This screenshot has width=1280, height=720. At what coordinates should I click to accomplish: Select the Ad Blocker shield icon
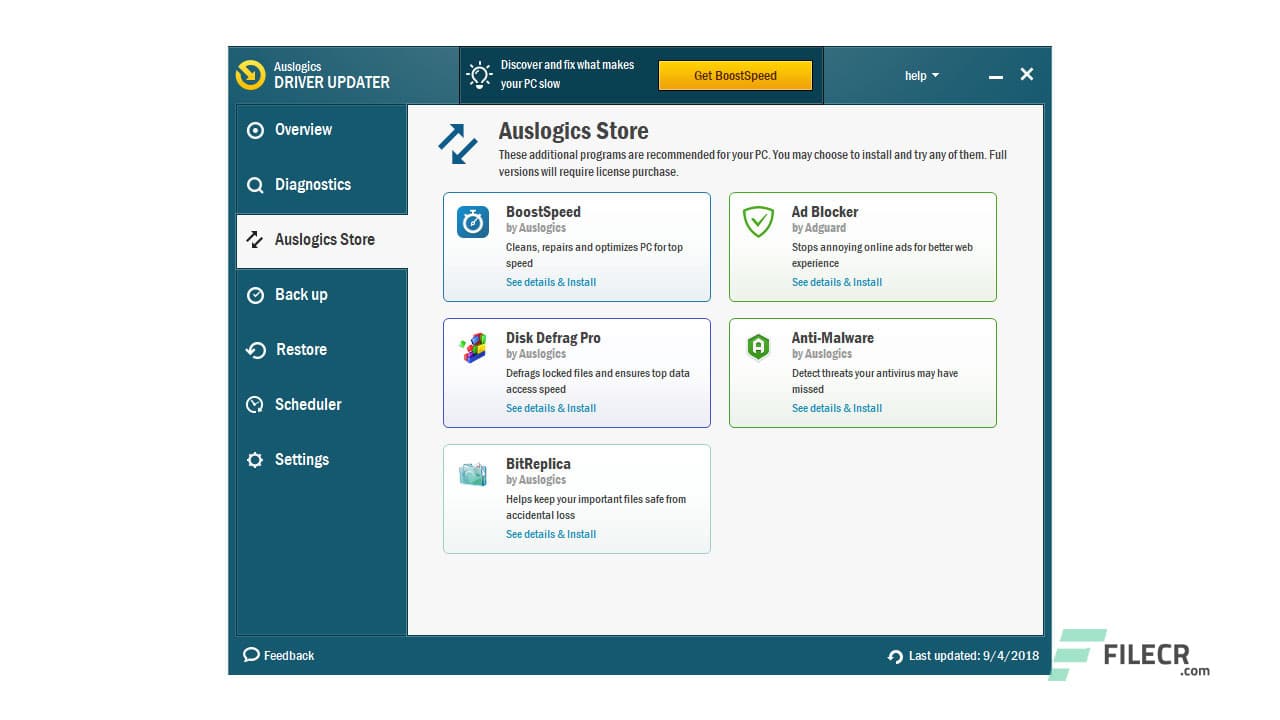coord(758,223)
